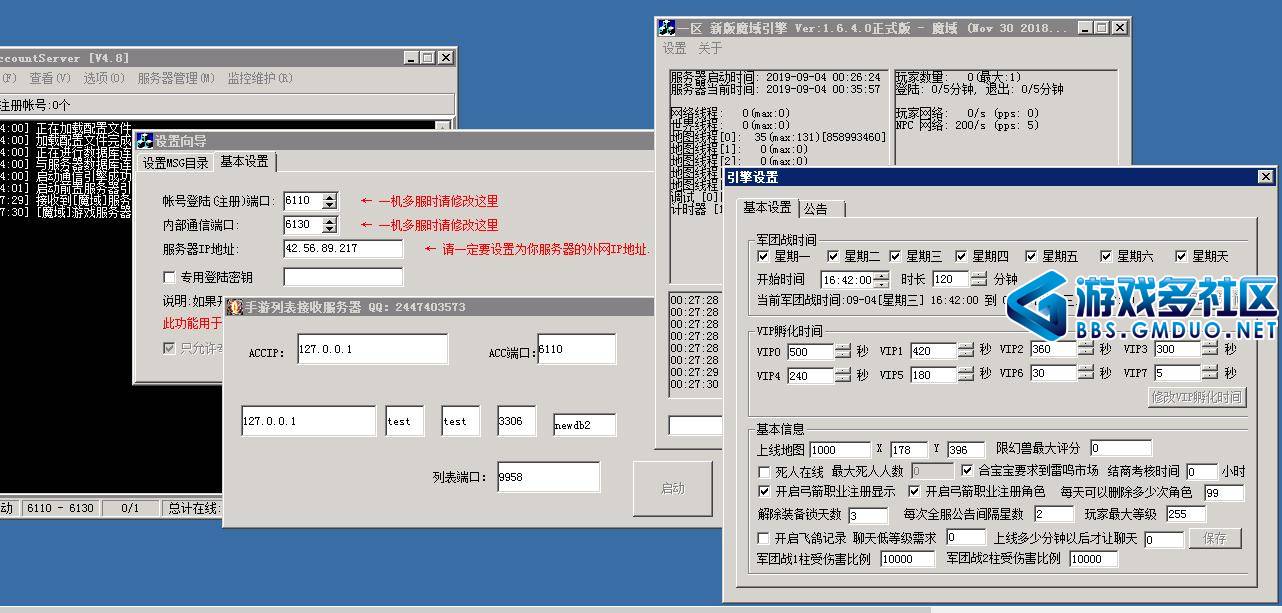Click the 修改VIP孵化时间 button

[1196, 396]
